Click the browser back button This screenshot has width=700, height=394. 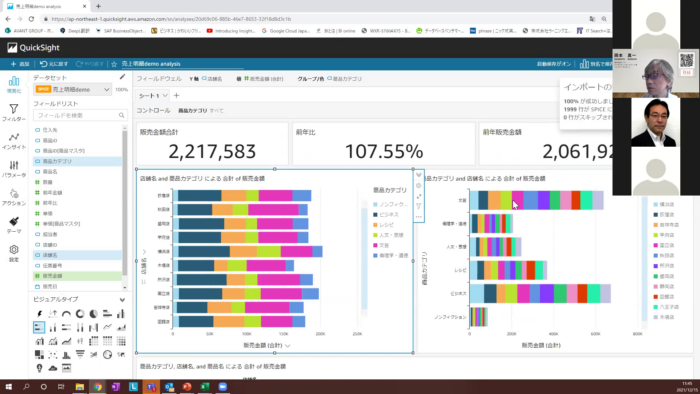click(x=8, y=19)
